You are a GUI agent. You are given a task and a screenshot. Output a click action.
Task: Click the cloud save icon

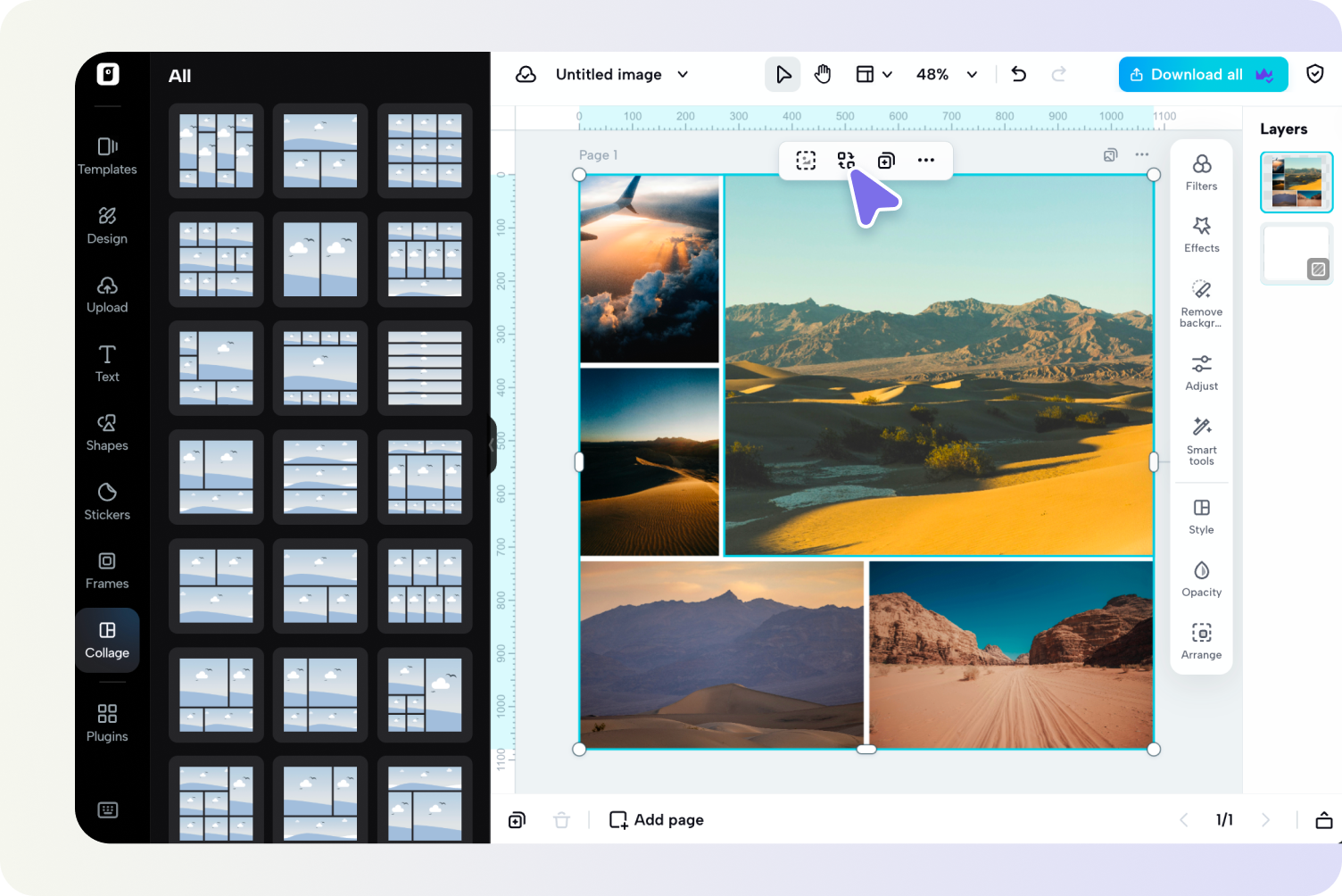(x=526, y=74)
